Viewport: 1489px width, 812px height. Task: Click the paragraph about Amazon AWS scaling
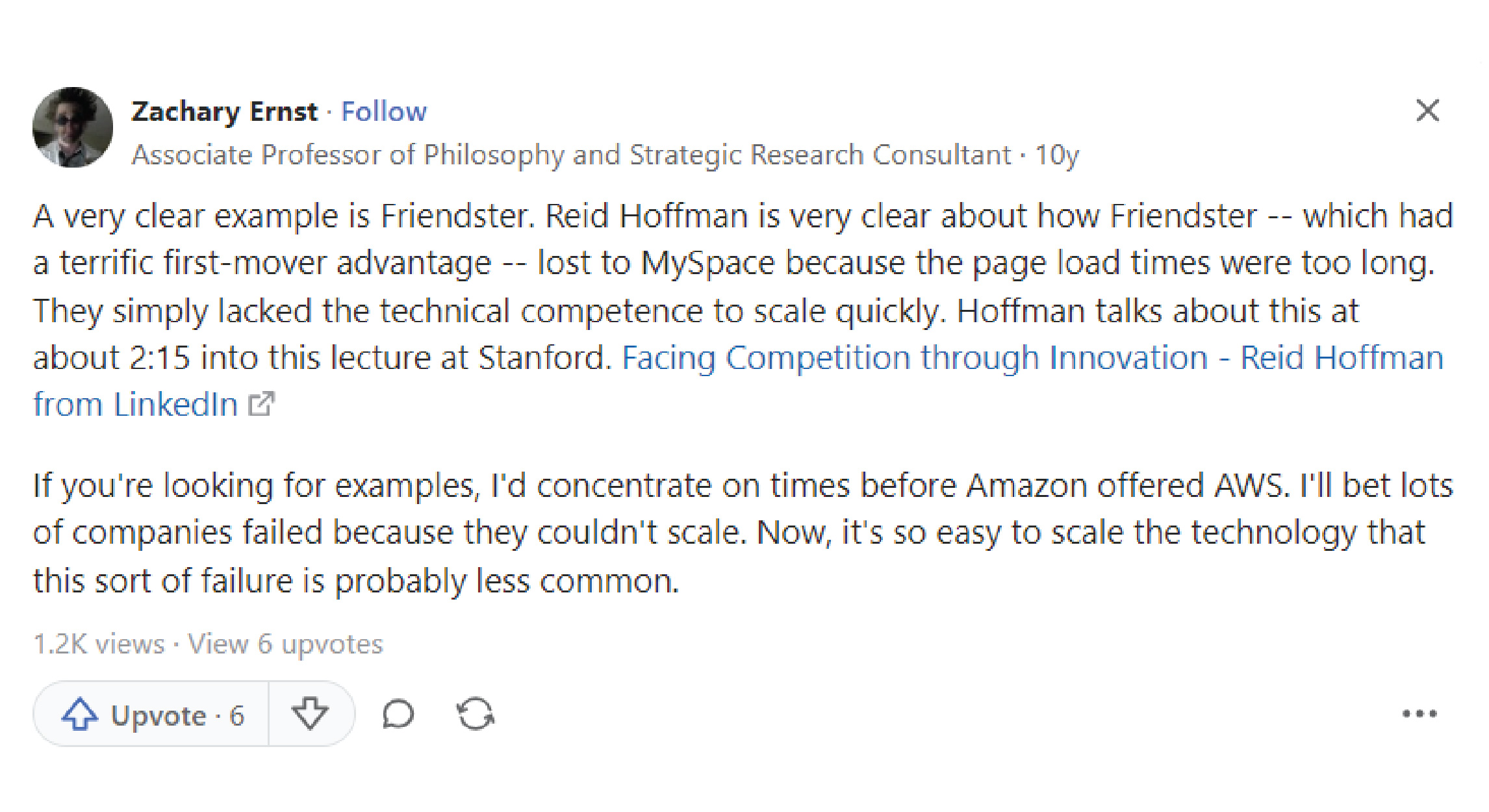pyautogui.click(x=715, y=533)
